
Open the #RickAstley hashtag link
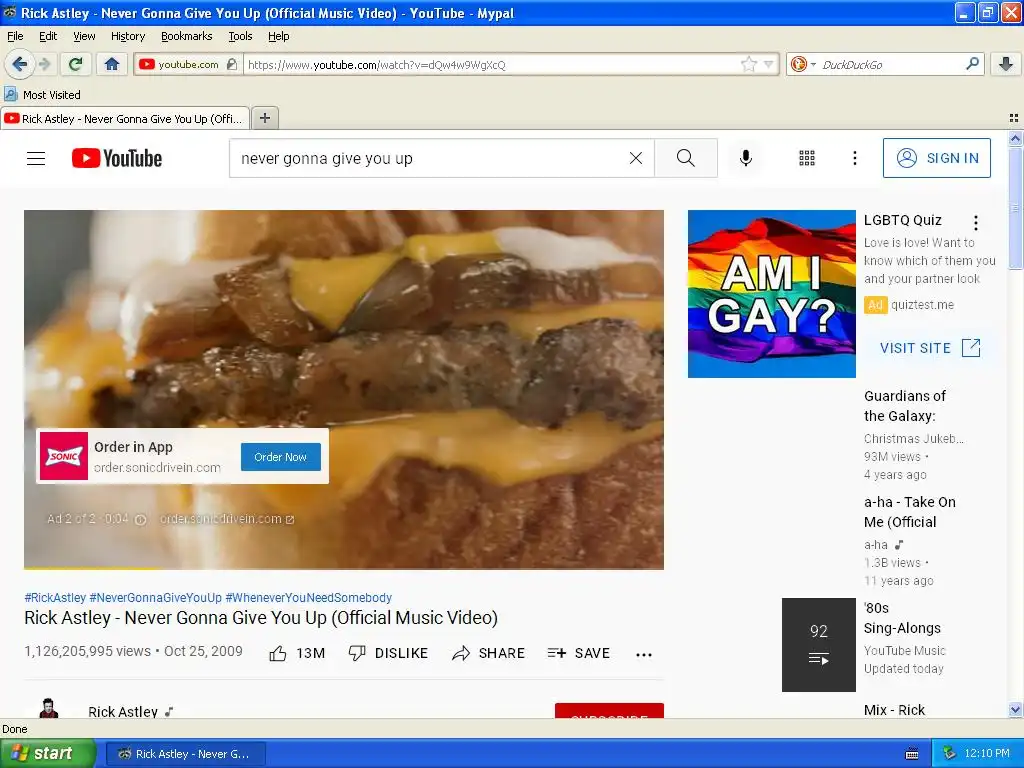tap(55, 598)
